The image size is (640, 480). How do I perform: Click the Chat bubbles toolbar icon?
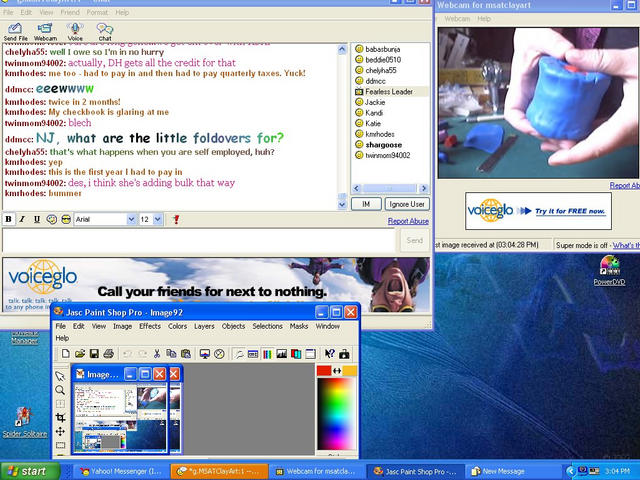[x=104, y=32]
